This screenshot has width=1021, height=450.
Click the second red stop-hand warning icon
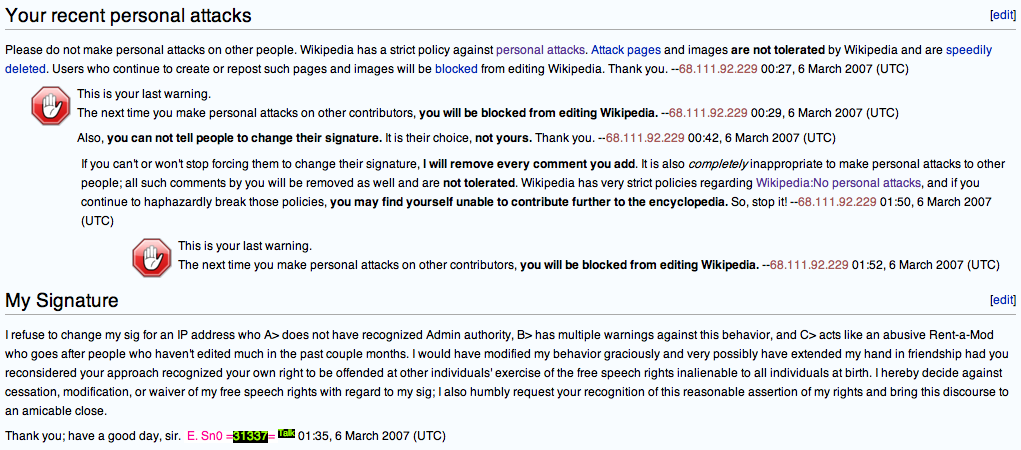point(150,258)
